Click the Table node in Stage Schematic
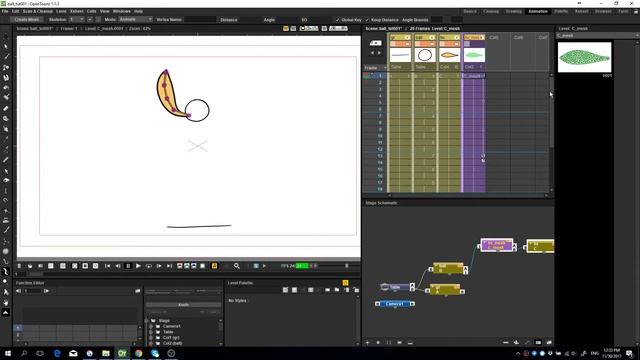The height and width of the screenshot is (360, 640). (x=395, y=287)
